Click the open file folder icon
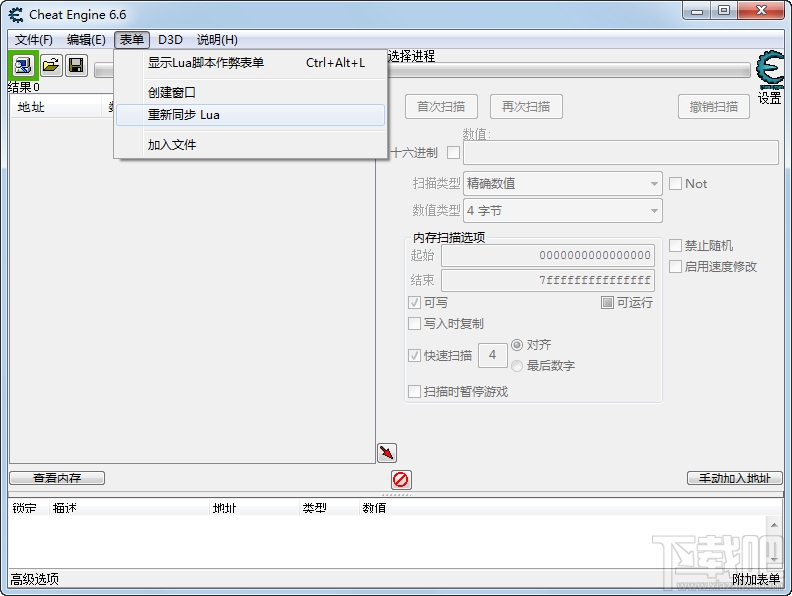This screenshot has width=792, height=596. tap(51, 65)
